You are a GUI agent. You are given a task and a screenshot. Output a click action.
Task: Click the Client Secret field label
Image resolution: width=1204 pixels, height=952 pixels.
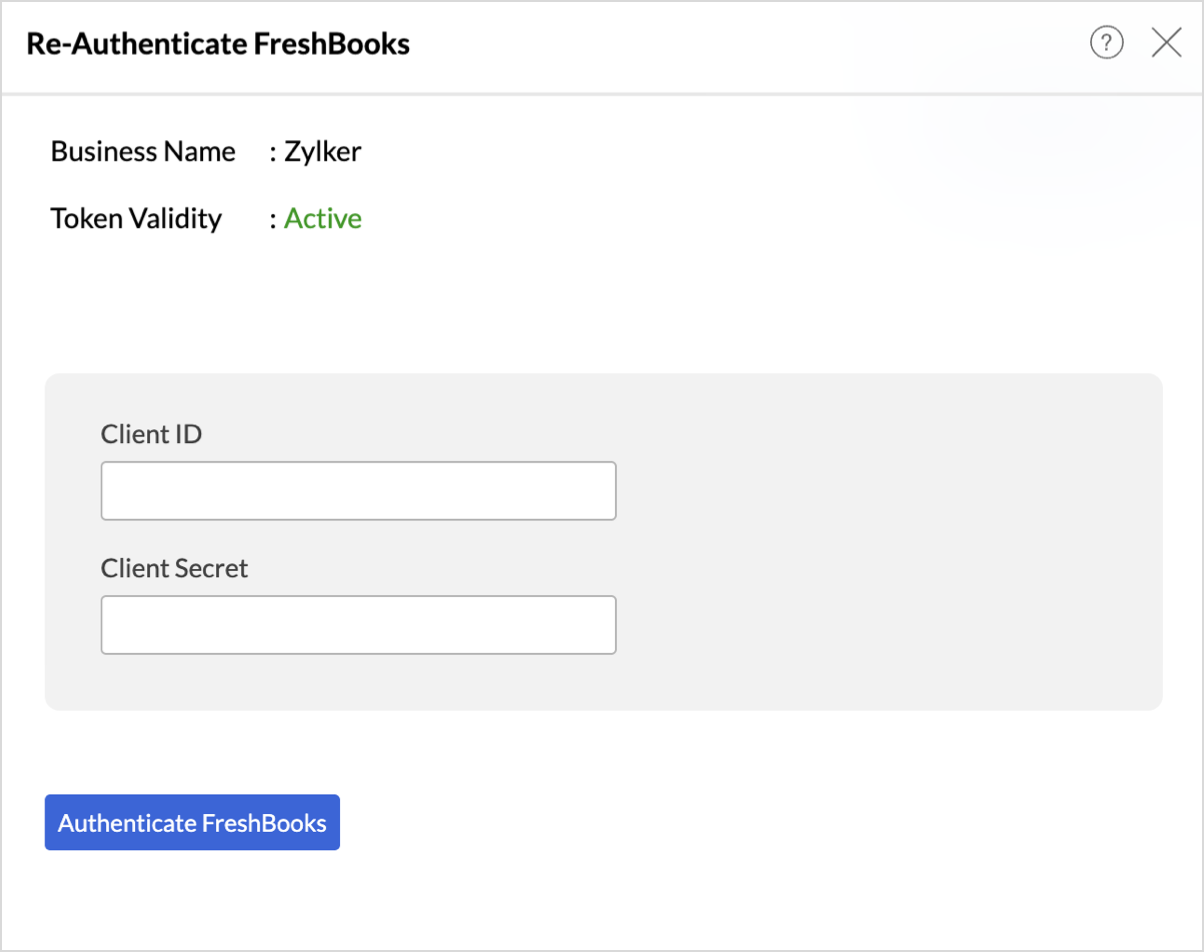[x=174, y=568]
